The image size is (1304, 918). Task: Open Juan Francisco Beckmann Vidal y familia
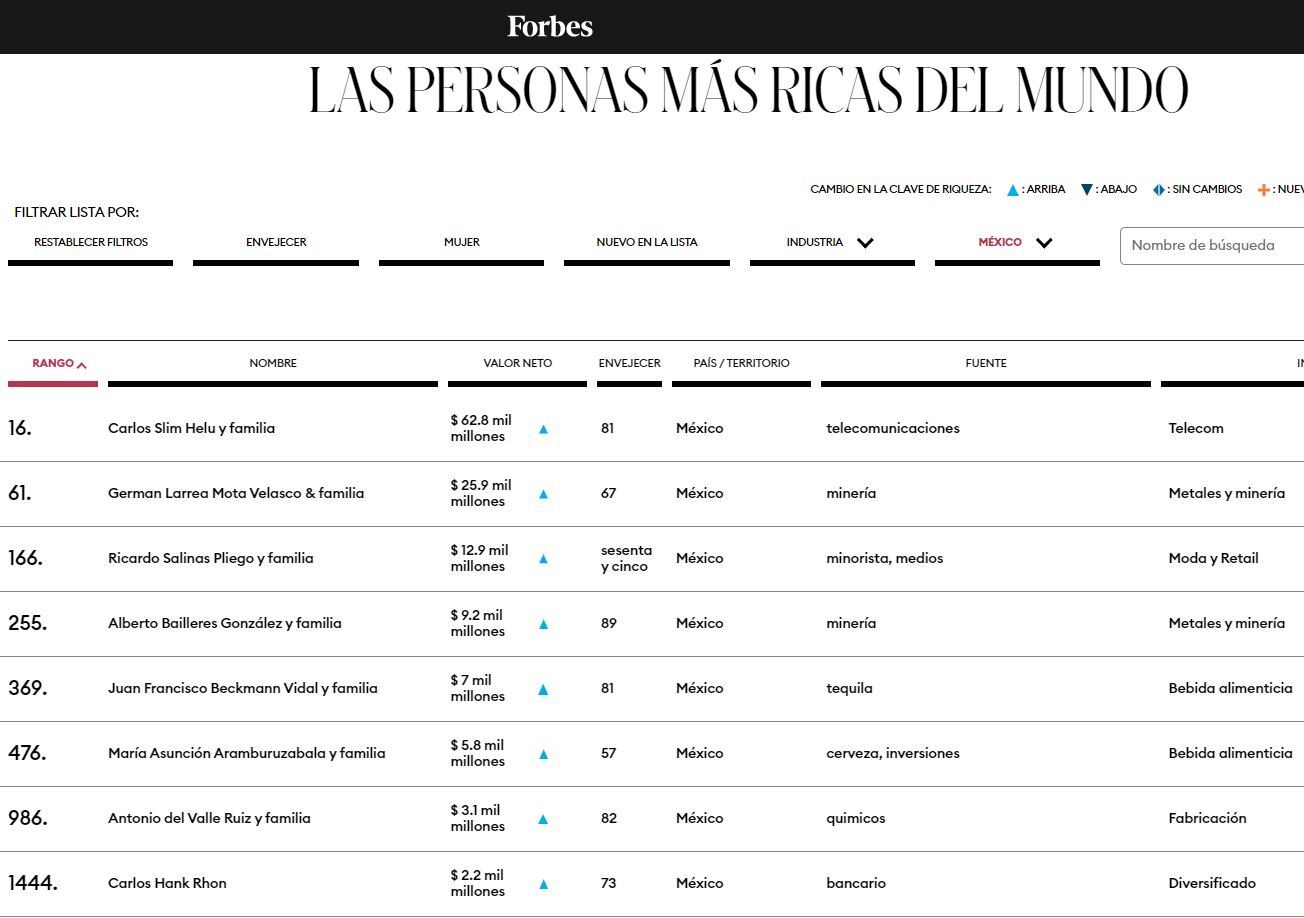point(243,688)
